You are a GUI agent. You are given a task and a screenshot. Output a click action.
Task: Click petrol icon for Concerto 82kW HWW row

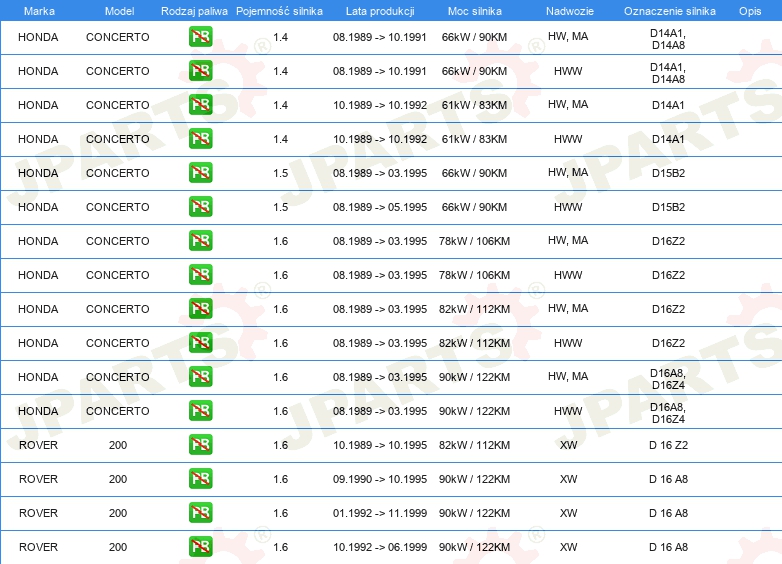(x=200, y=343)
